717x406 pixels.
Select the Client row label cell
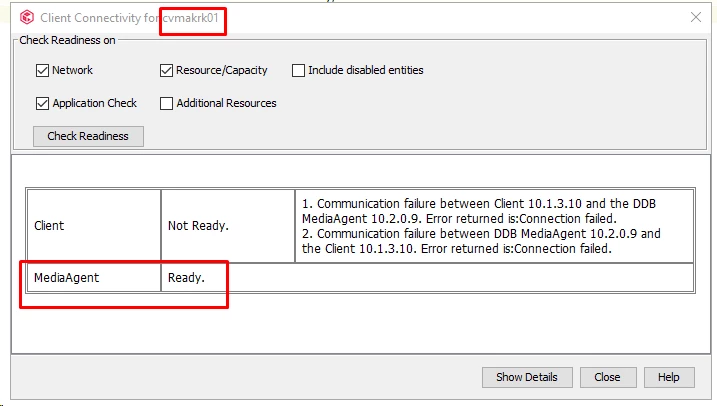[93, 226]
